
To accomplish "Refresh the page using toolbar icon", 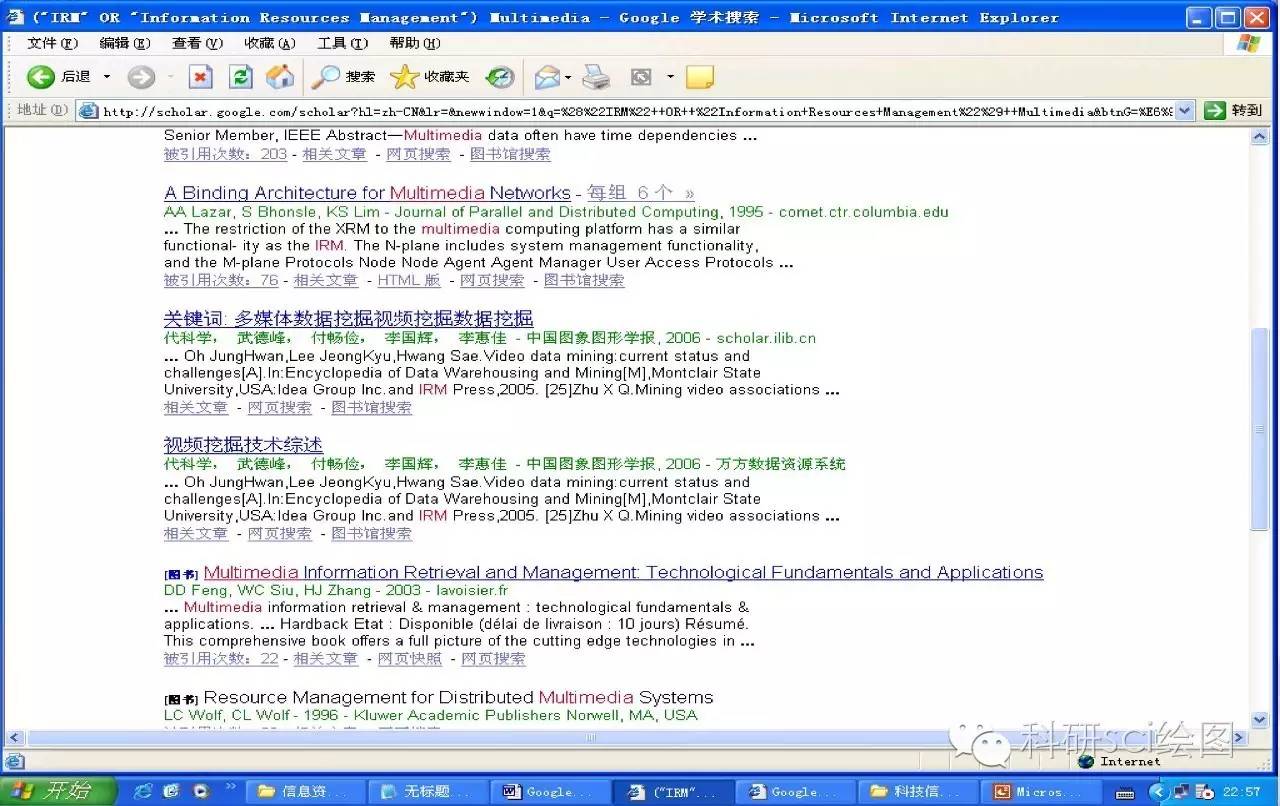I will pos(240,77).
